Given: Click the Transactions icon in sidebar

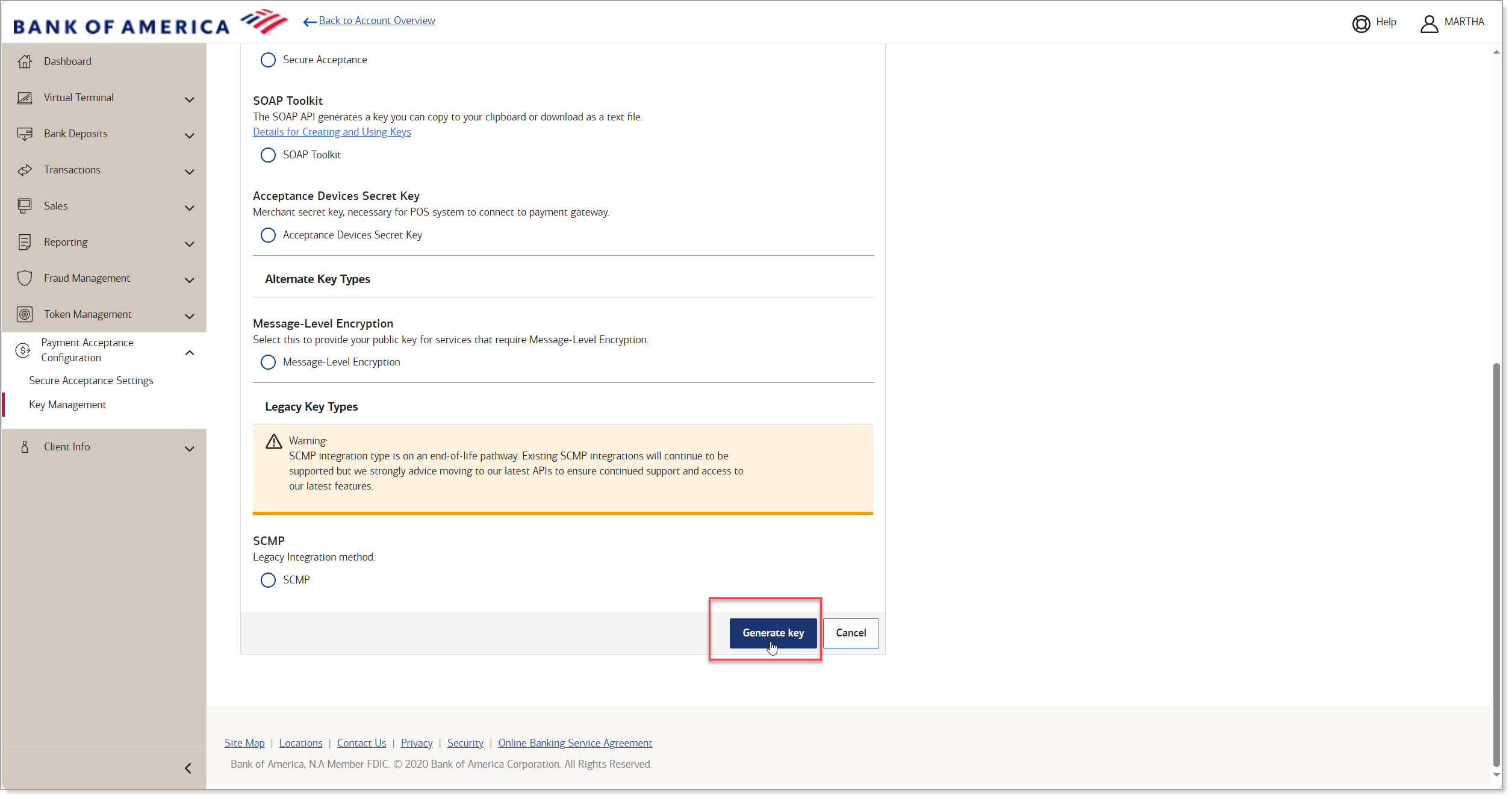Looking at the screenshot, I should point(25,169).
